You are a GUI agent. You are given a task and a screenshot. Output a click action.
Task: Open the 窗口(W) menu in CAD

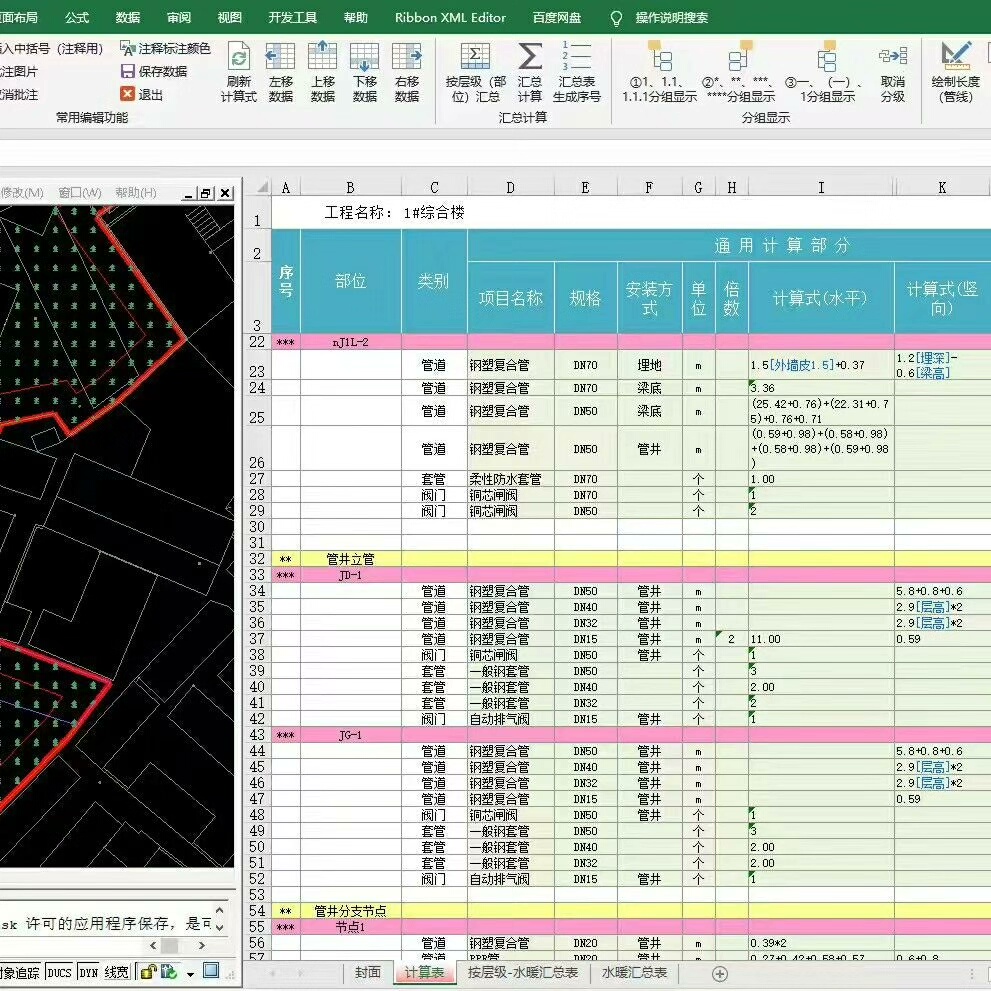[80, 193]
